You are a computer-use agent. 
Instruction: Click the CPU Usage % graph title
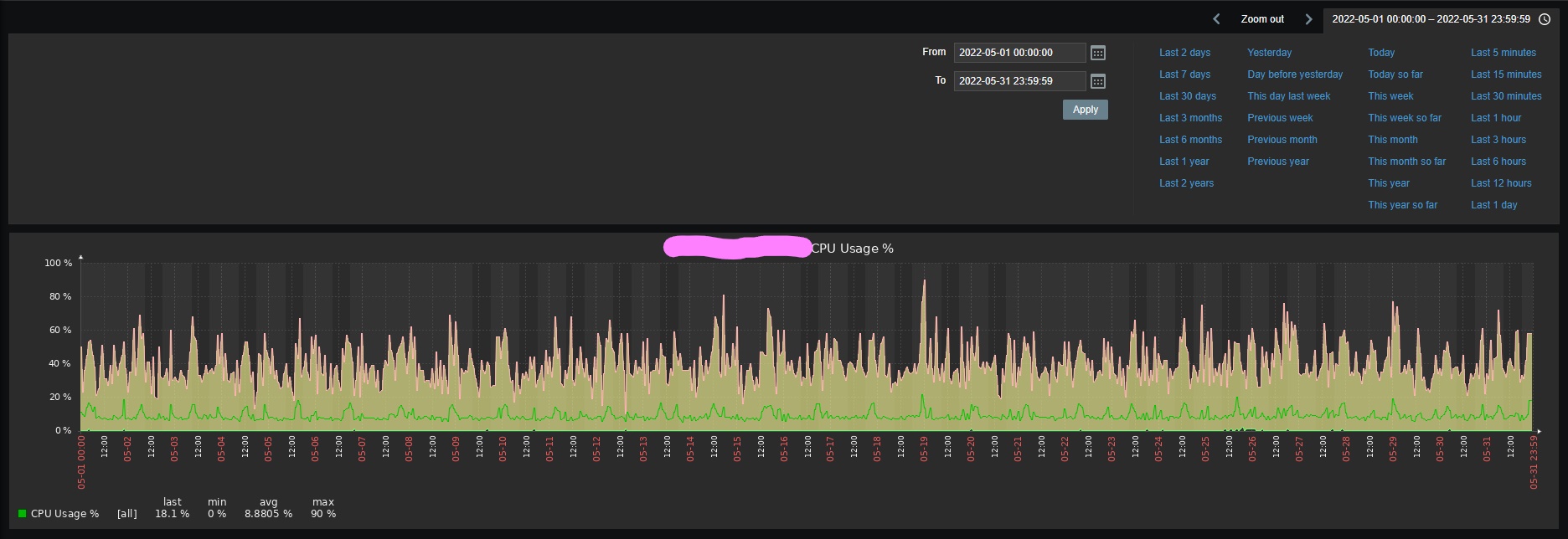tap(852, 249)
